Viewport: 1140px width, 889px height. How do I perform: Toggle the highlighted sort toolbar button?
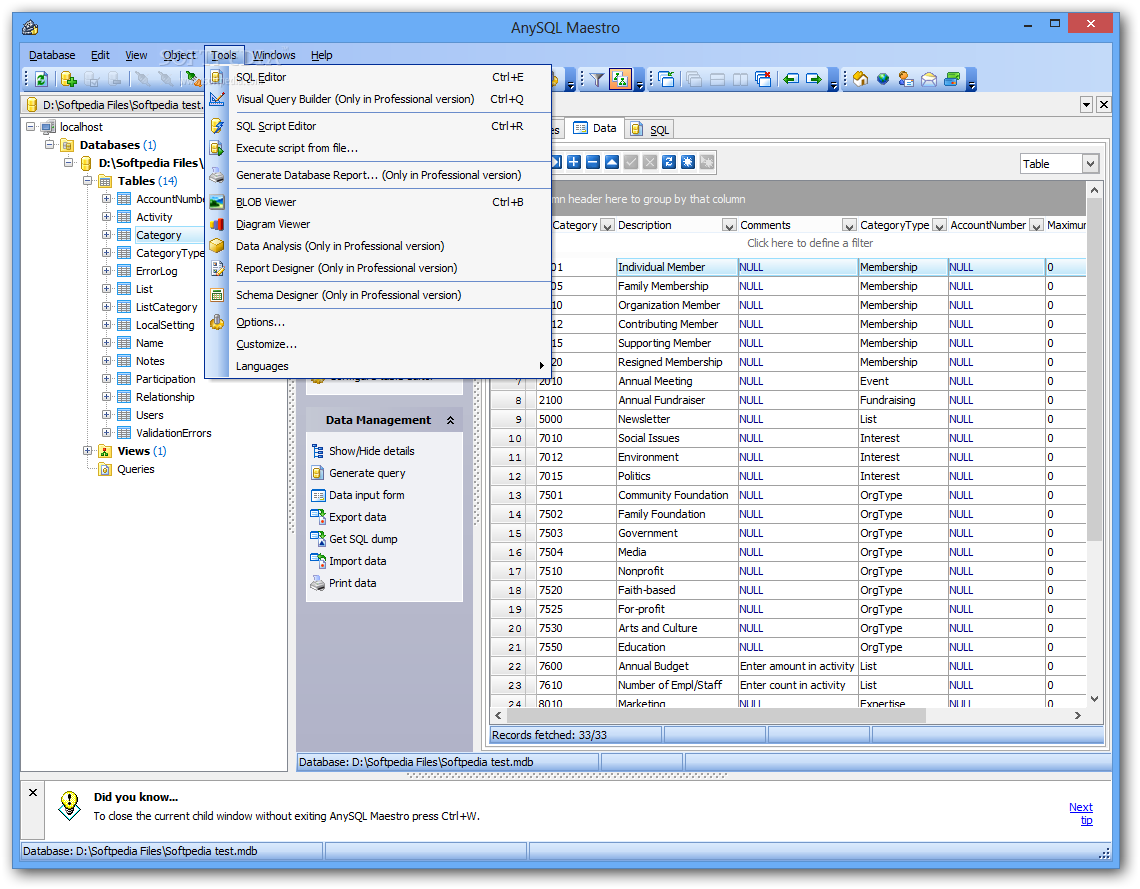point(620,79)
